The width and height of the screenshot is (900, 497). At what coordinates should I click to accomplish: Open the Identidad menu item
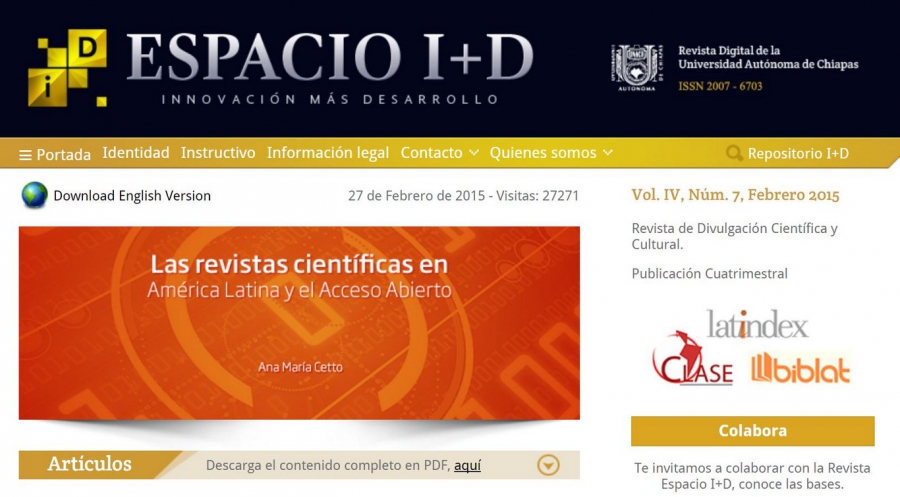coord(136,153)
